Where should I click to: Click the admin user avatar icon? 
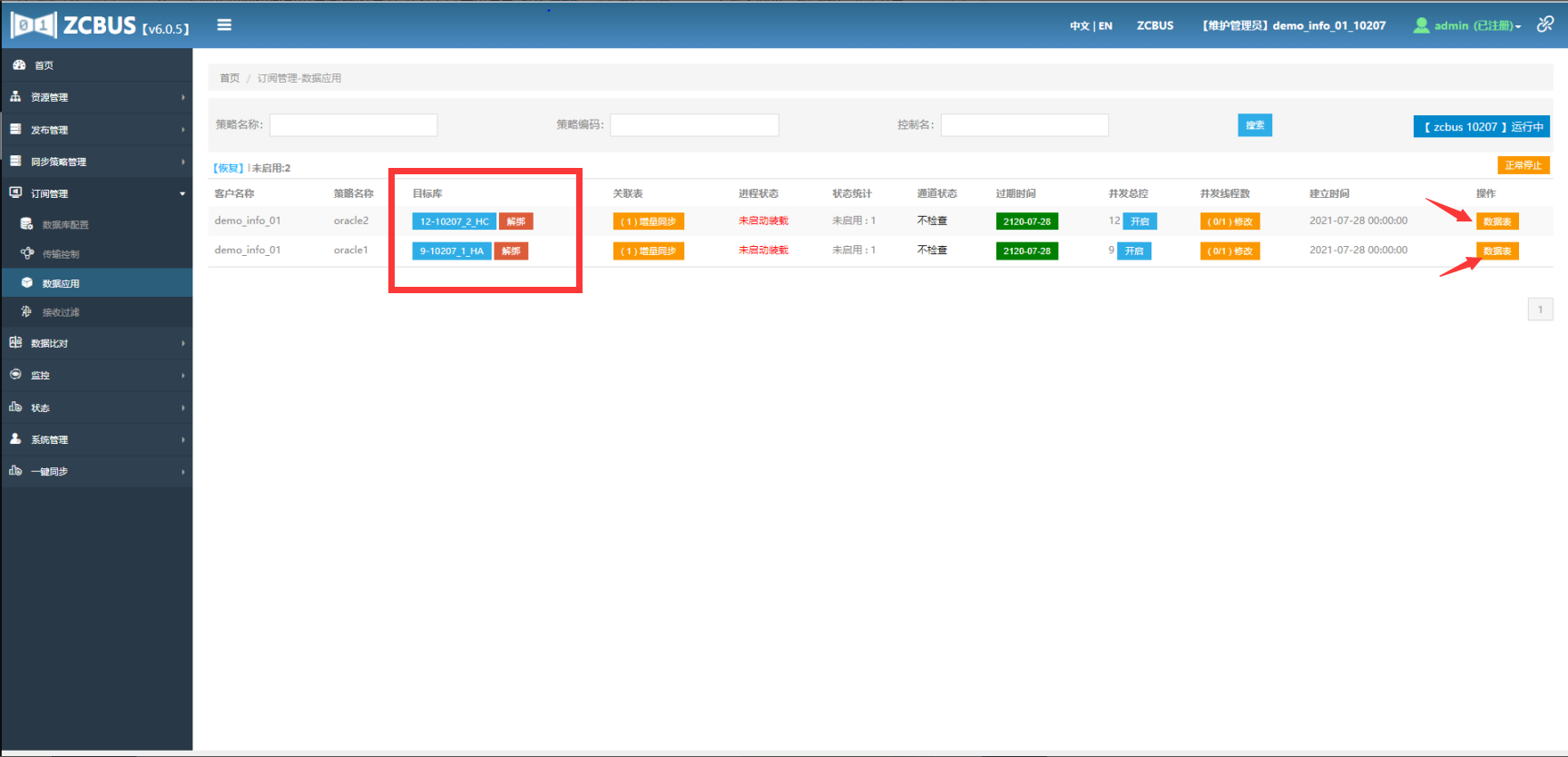click(x=1421, y=25)
